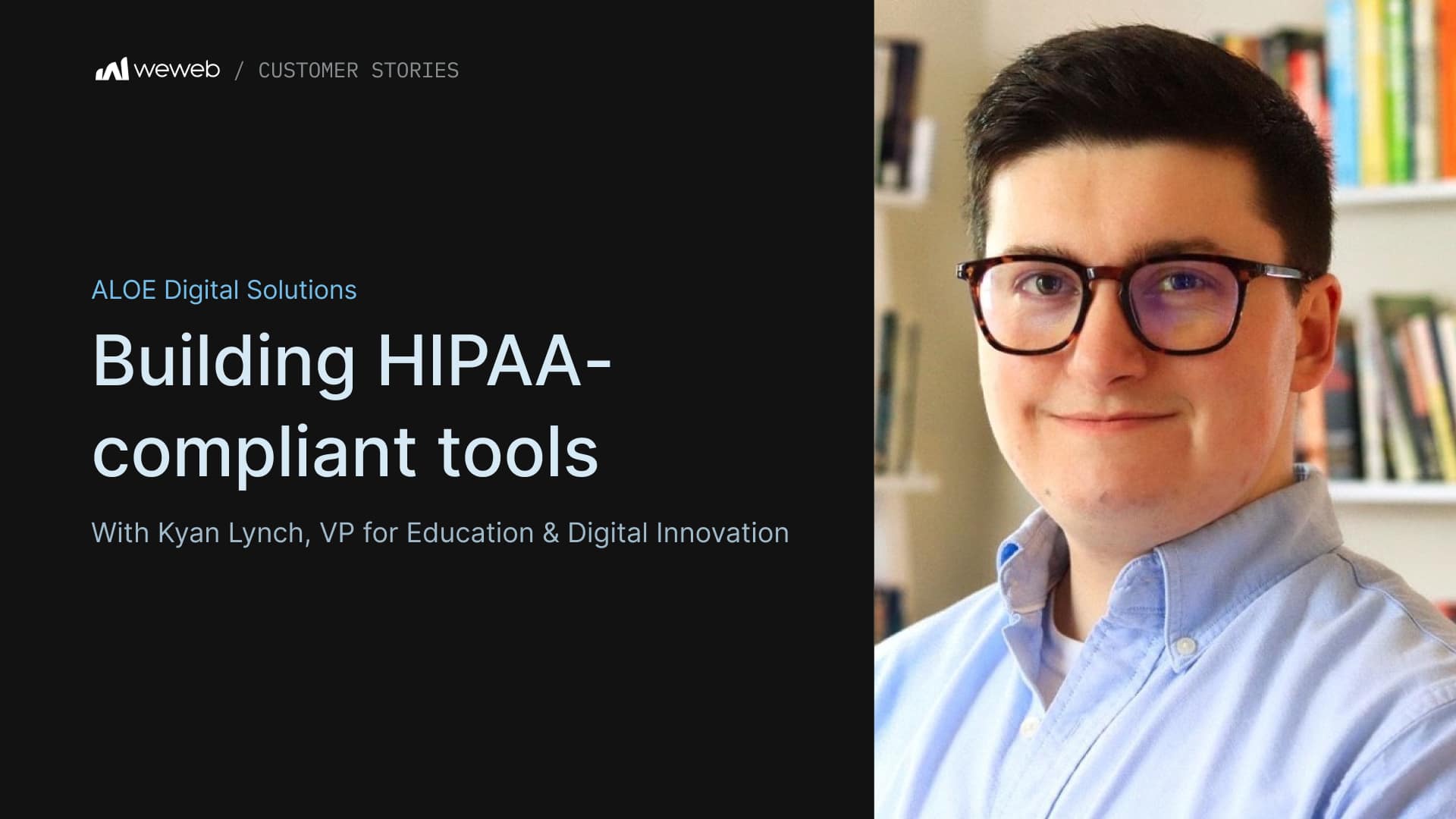
Task: Select the "CUSTOMER STORIES" label
Action: click(358, 71)
